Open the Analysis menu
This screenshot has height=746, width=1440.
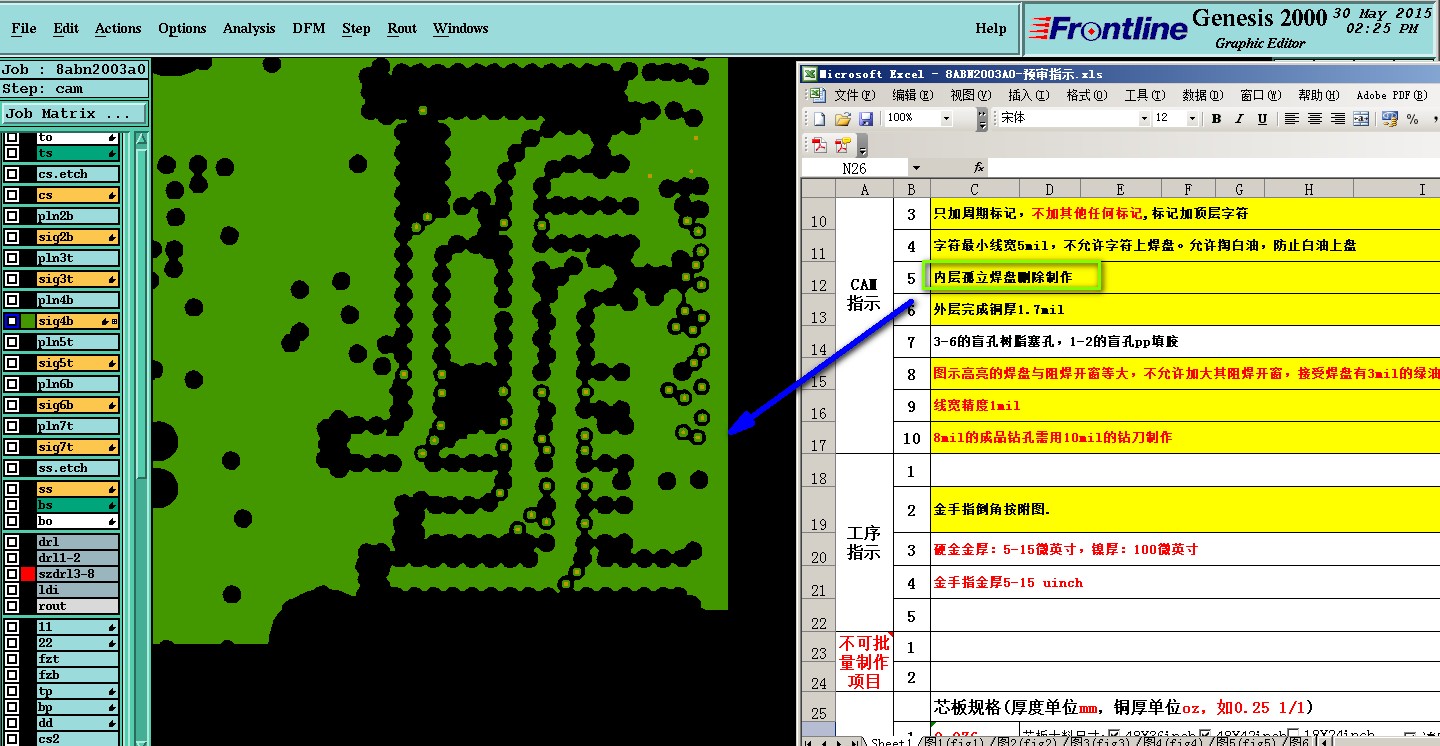coord(249,29)
